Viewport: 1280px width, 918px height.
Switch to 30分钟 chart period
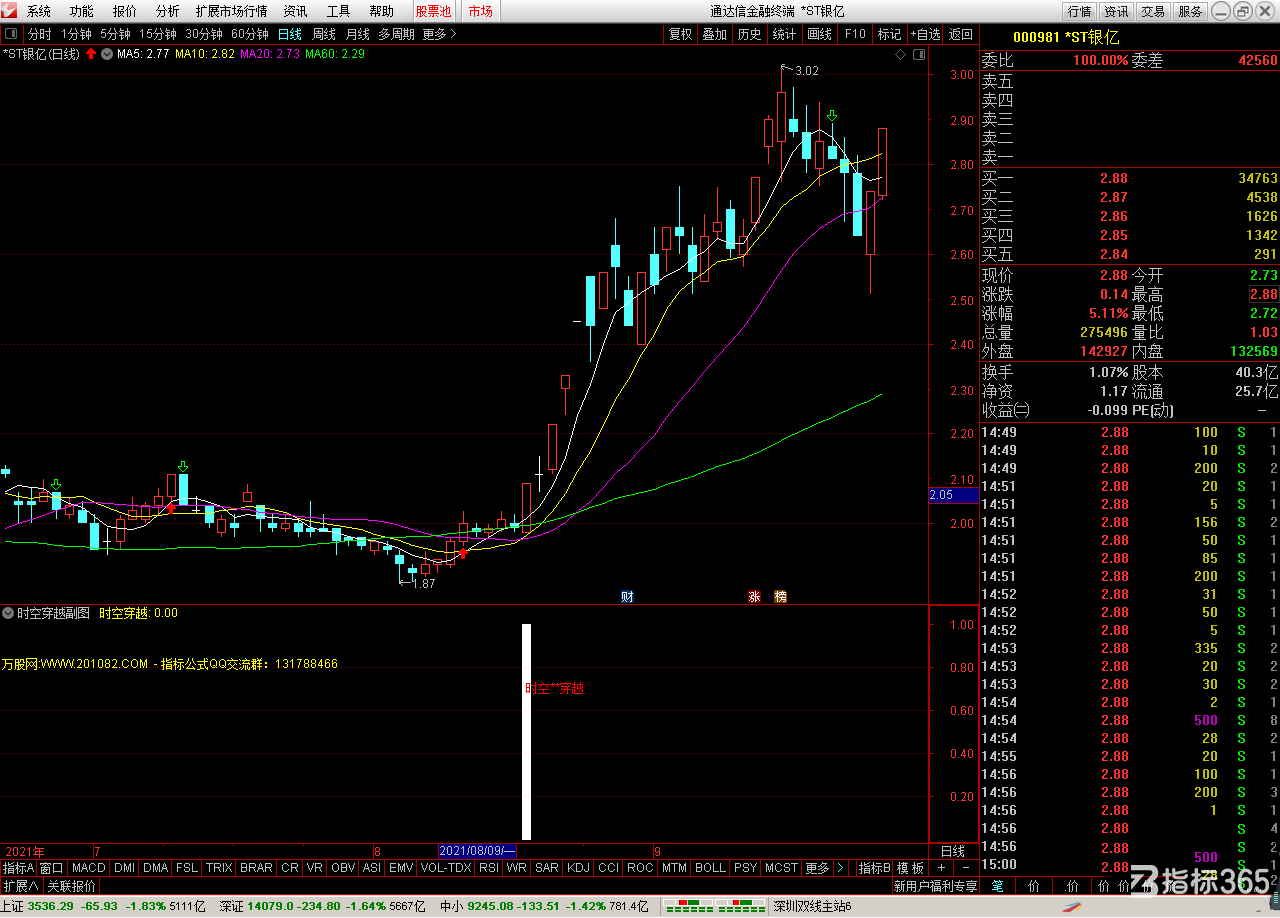204,34
